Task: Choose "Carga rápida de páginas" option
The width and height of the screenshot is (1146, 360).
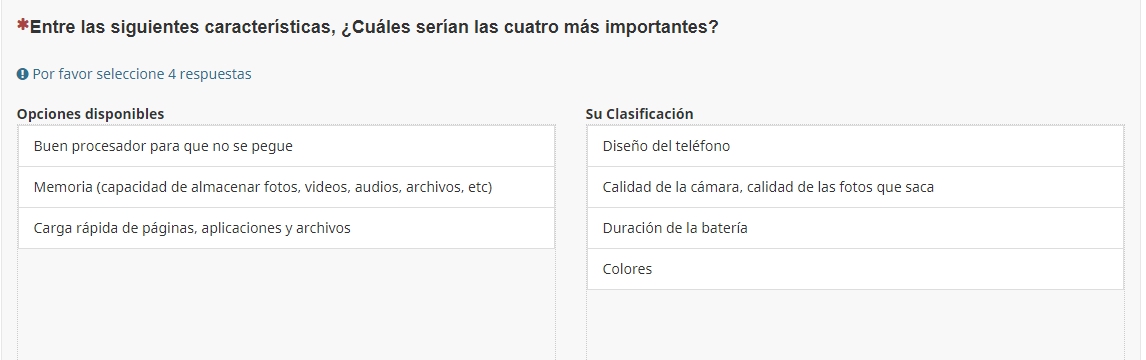Action: pyautogui.click(x=286, y=228)
